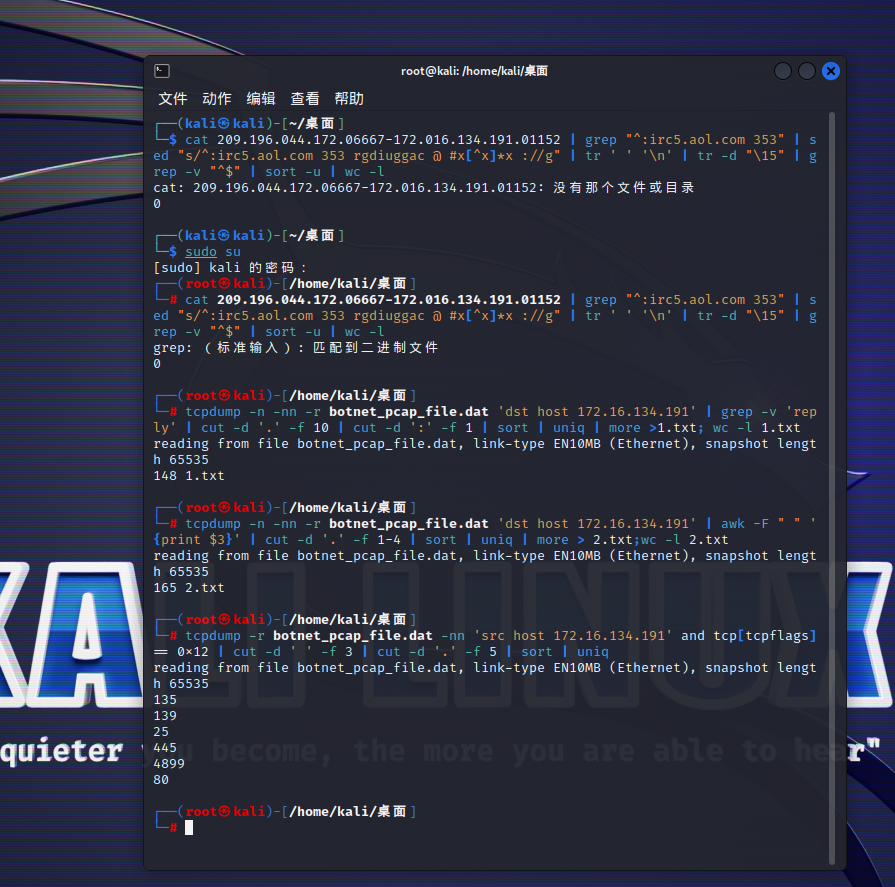Click the underlined 'sudo' command text
895x887 pixels.
point(201,252)
